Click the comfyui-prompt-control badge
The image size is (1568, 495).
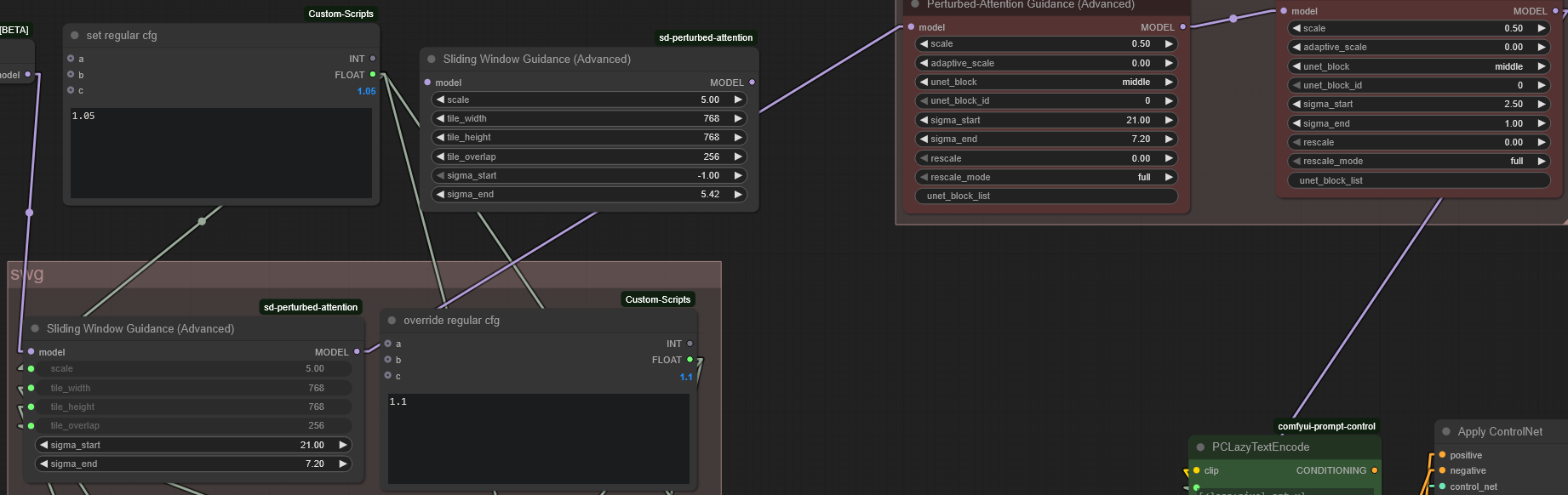tap(1326, 426)
